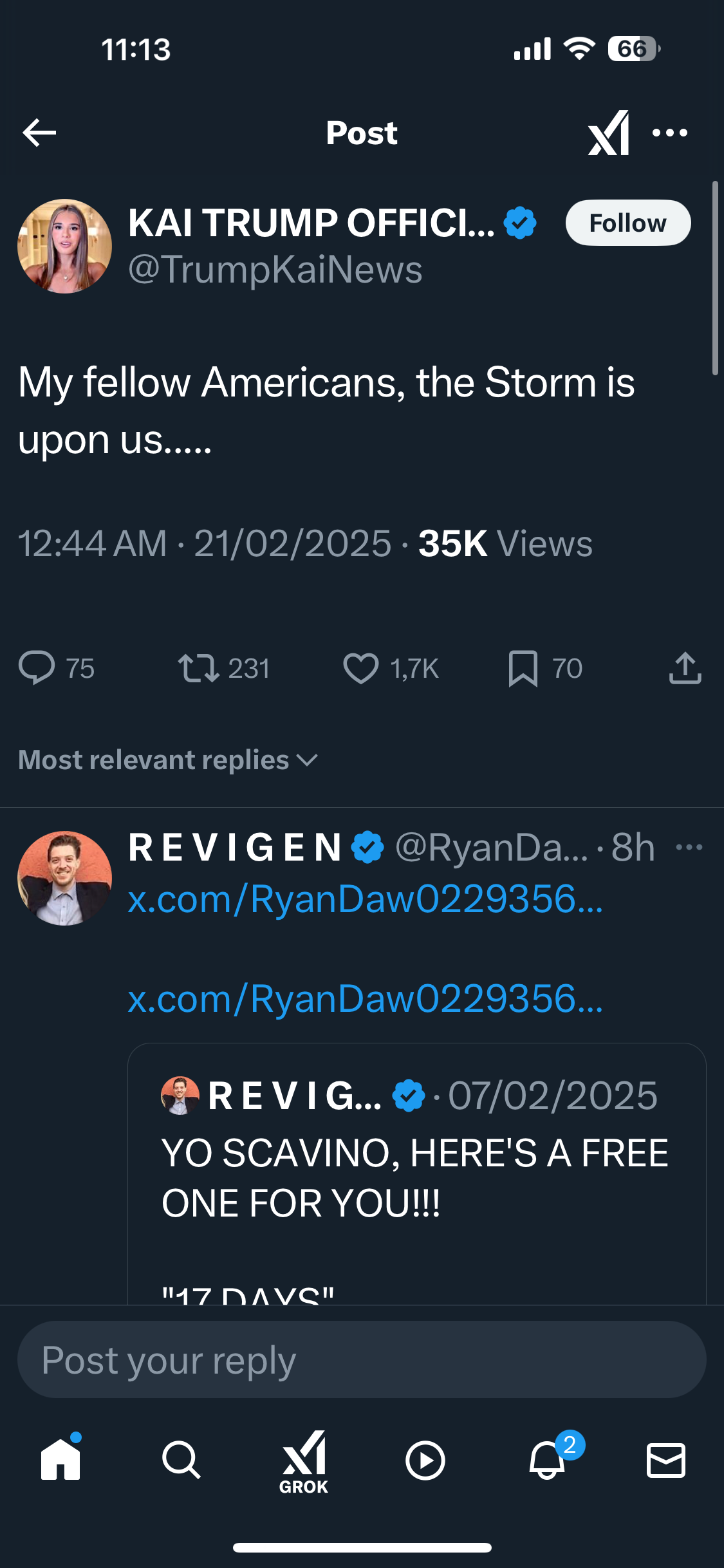The width and height of the screenshot is (724, 1568).
Task: Open first x.com/RyanDaw link
Action: point(365,899)
